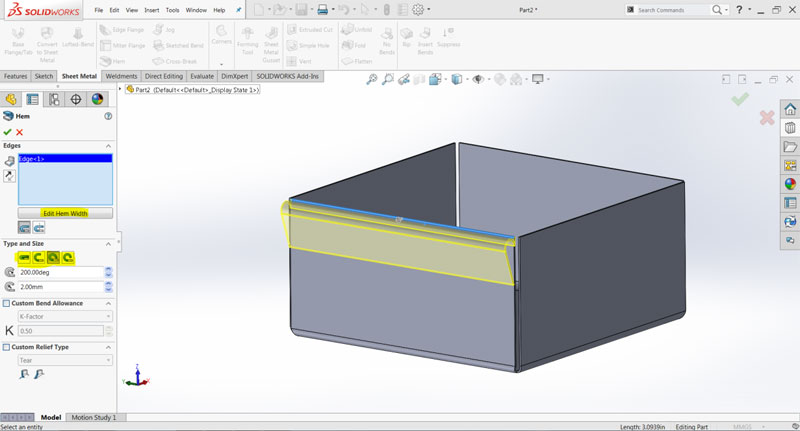Click the Previous View icon
This screenshot has height=431, width=800.
pos(404,79)
